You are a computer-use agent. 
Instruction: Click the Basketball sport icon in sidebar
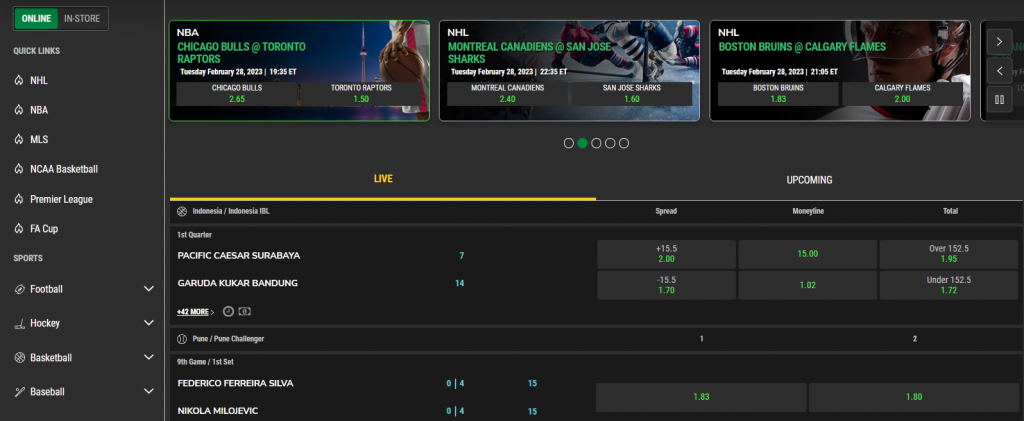point(19,358)
